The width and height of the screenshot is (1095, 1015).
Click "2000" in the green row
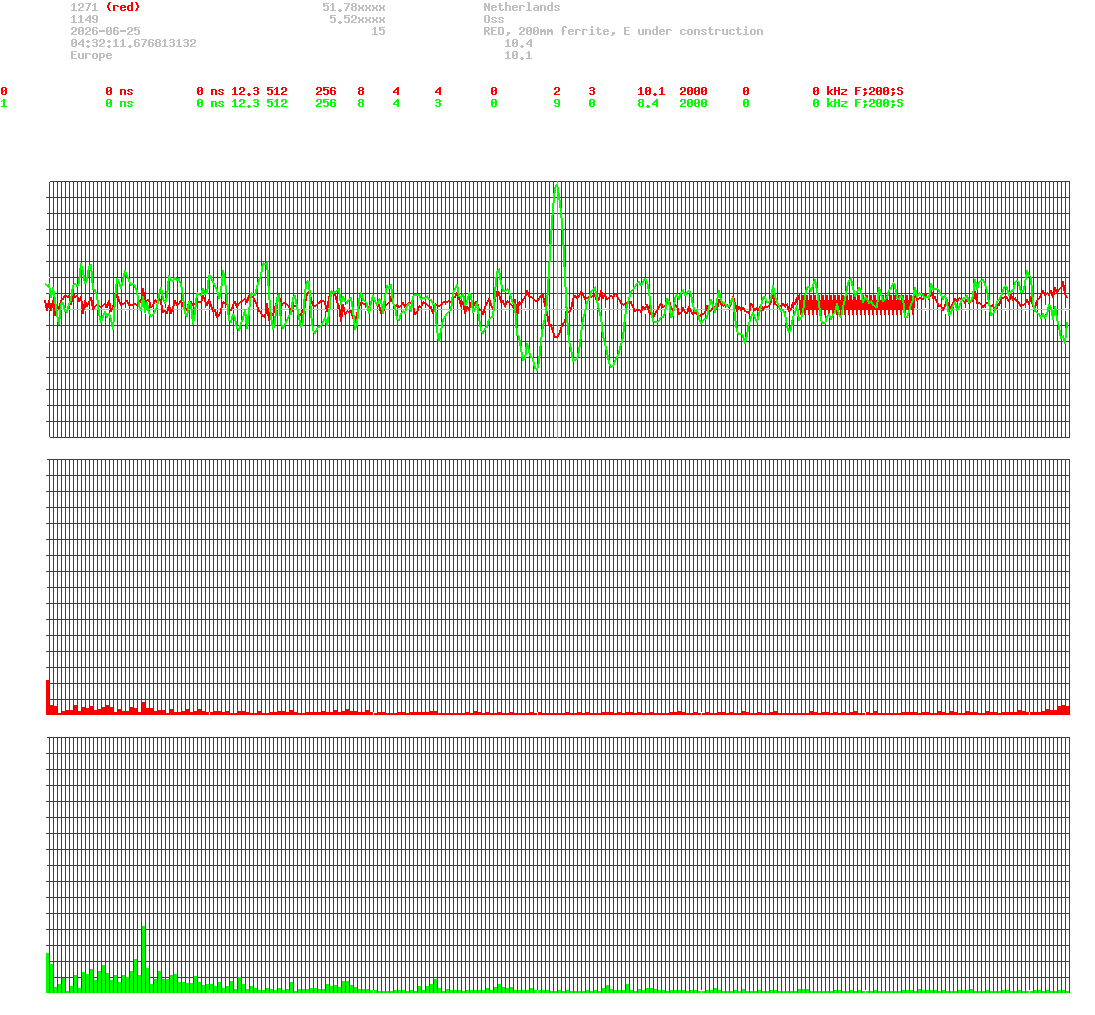(693, 103)
